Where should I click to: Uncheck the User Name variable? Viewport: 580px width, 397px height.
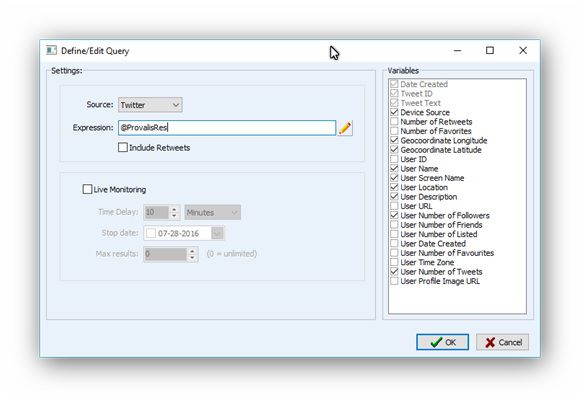click(x=394, y=168)
